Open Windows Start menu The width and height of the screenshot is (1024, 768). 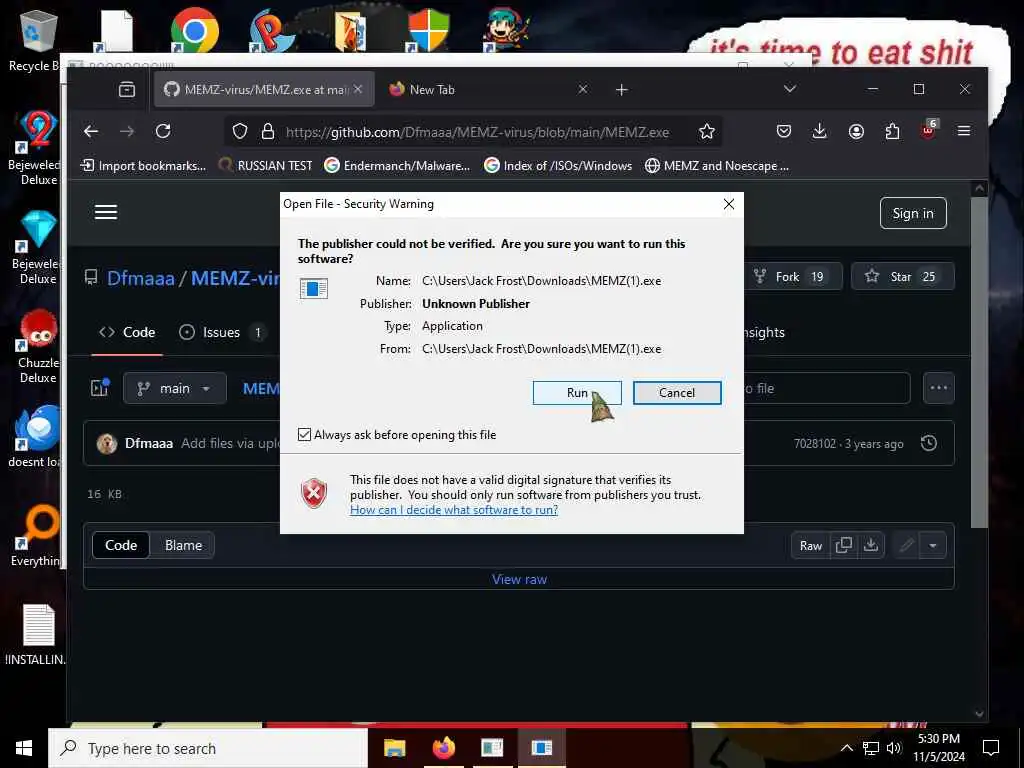(x=24, y=748)
